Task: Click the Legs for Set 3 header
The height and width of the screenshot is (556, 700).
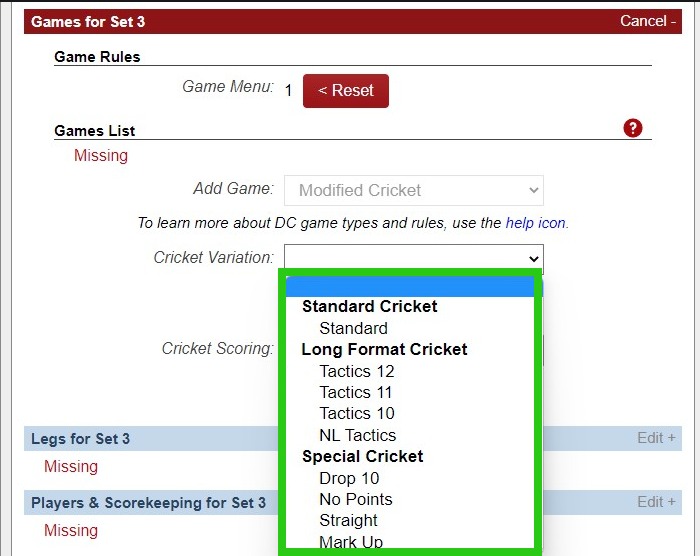Action: 81,439
